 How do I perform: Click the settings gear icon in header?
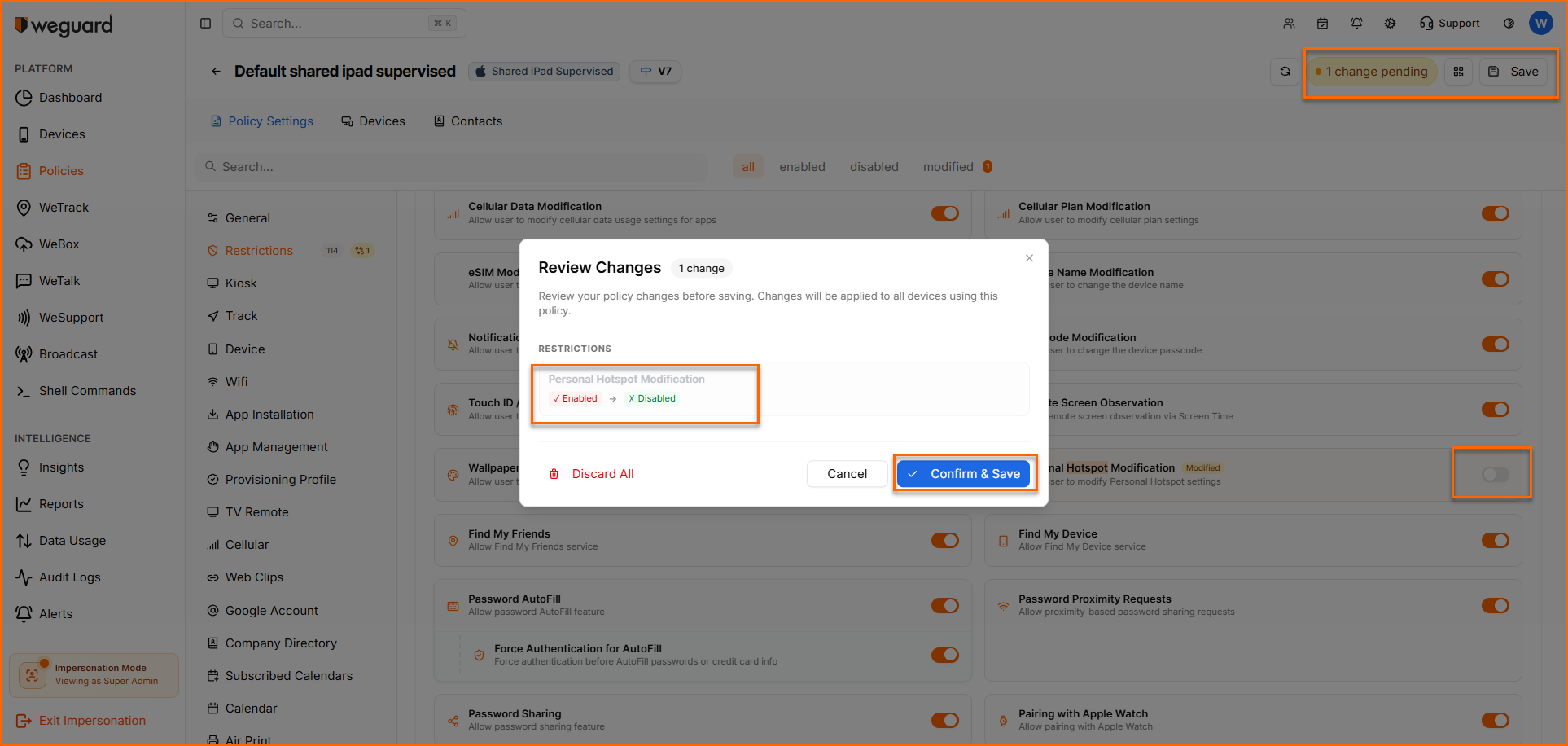pos(1390,24)
